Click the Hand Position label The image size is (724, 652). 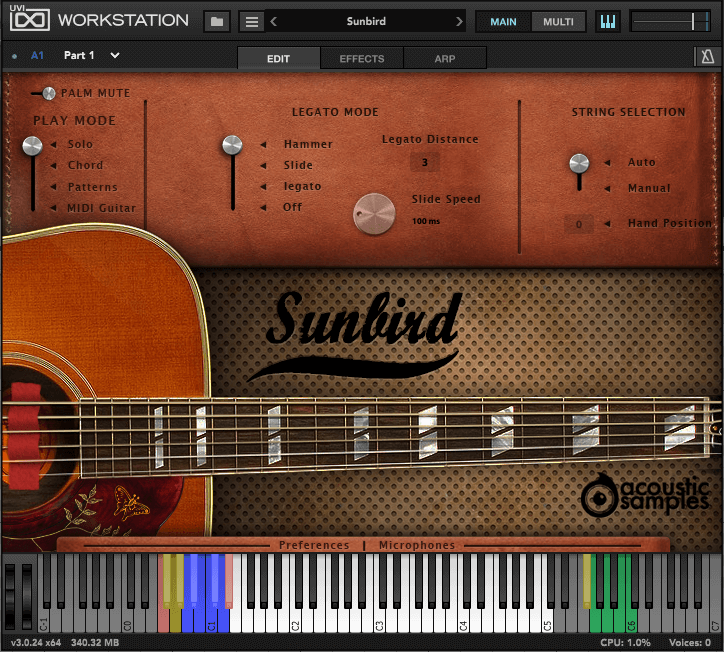(670, 223)
